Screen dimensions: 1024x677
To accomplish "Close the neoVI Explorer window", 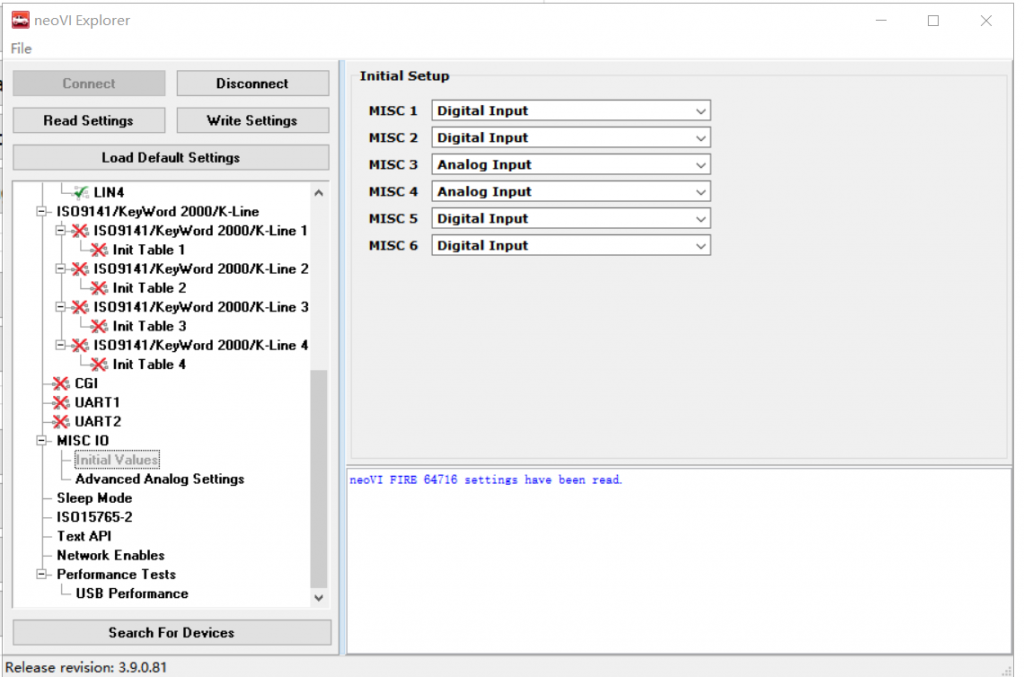I will coord(986,21).
